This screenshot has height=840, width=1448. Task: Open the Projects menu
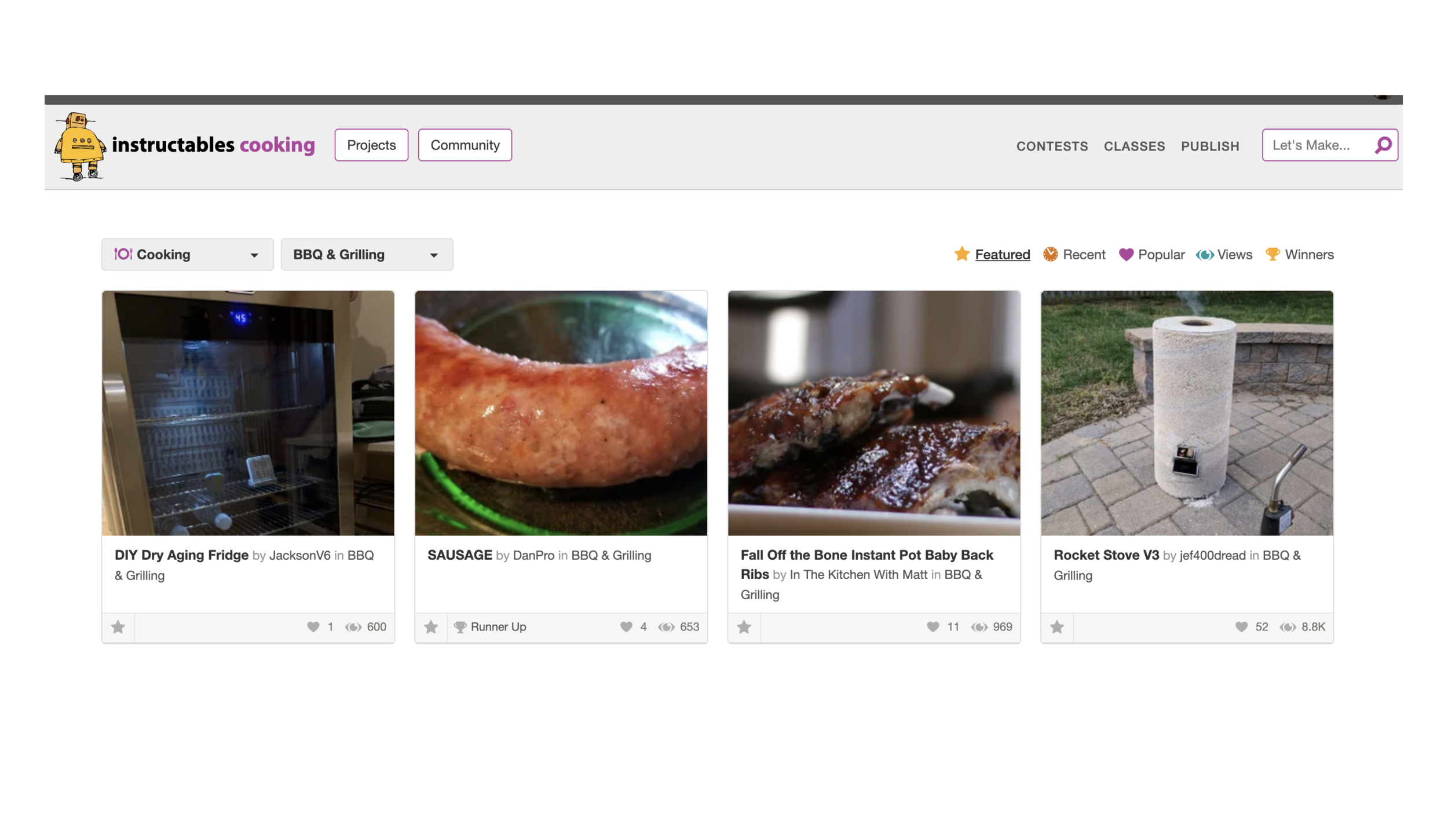(371, 145)
